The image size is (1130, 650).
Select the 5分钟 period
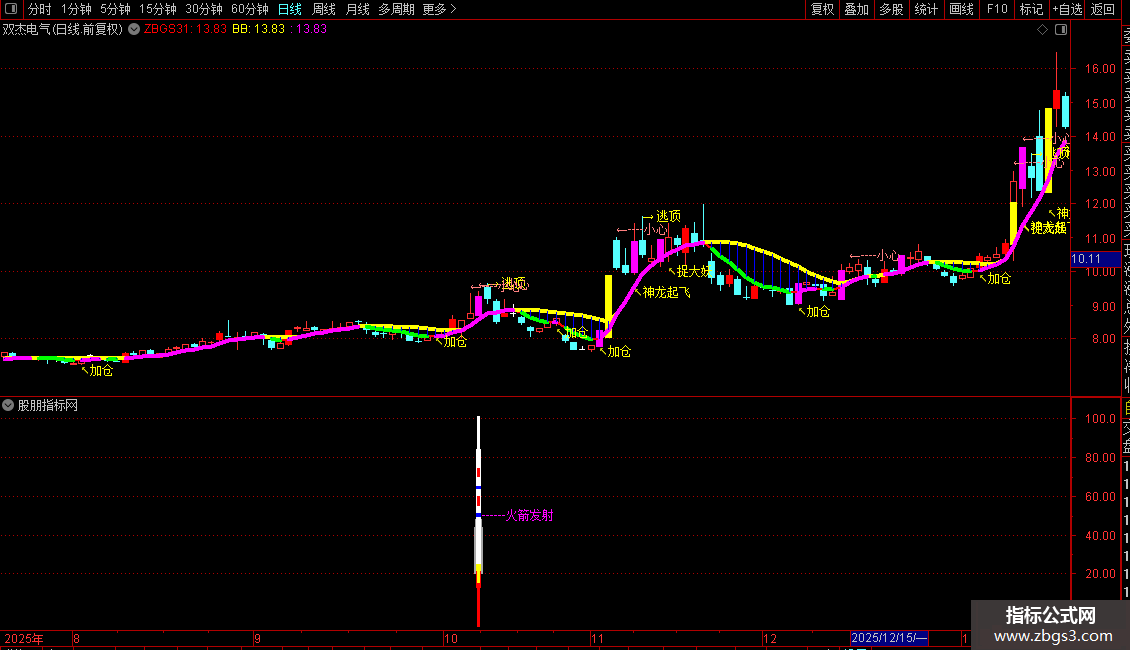tap(115, 9)
